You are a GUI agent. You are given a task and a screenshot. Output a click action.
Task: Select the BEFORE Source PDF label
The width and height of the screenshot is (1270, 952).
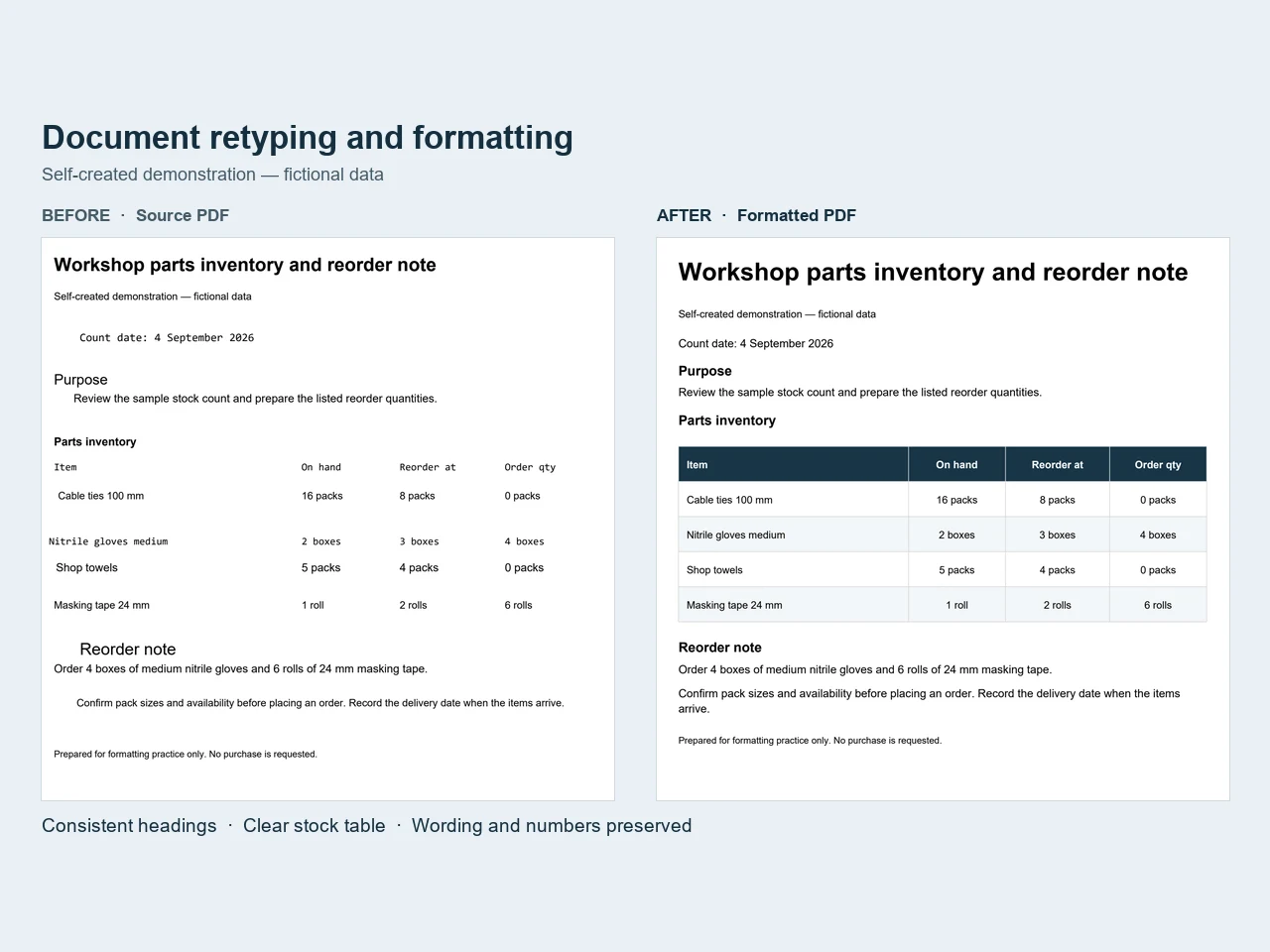click(x=135, y=215)
